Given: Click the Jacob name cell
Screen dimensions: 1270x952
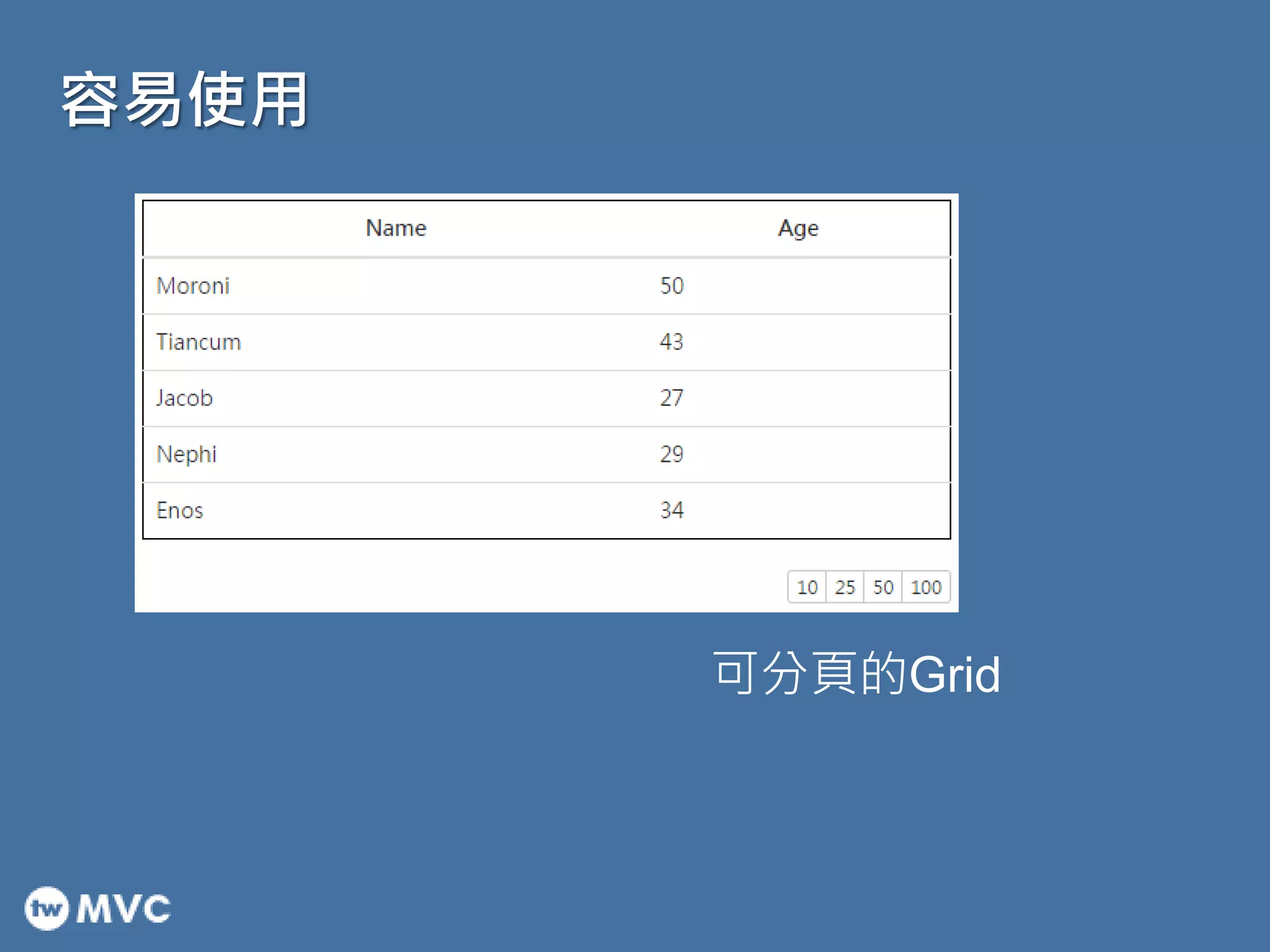Looking at the screenshot, I should 396,399.
